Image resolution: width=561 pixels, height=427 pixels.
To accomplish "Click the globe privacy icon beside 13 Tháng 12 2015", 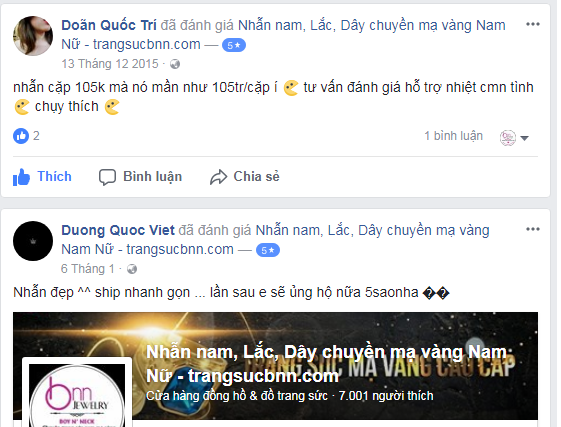I will click(175, 64).
